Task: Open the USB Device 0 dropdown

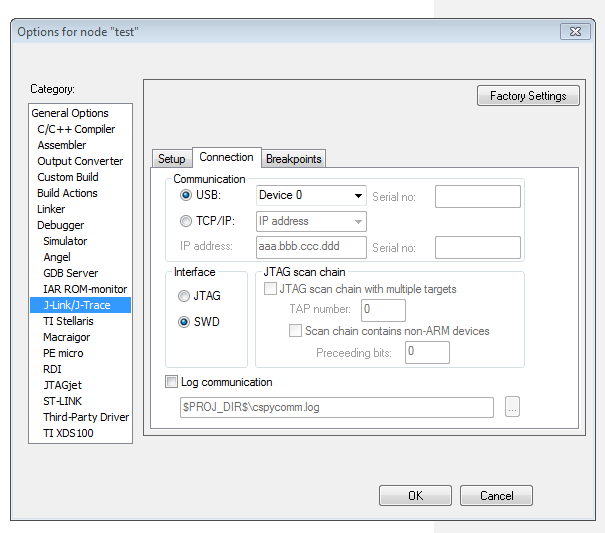Action: click(x=311, y=195)
